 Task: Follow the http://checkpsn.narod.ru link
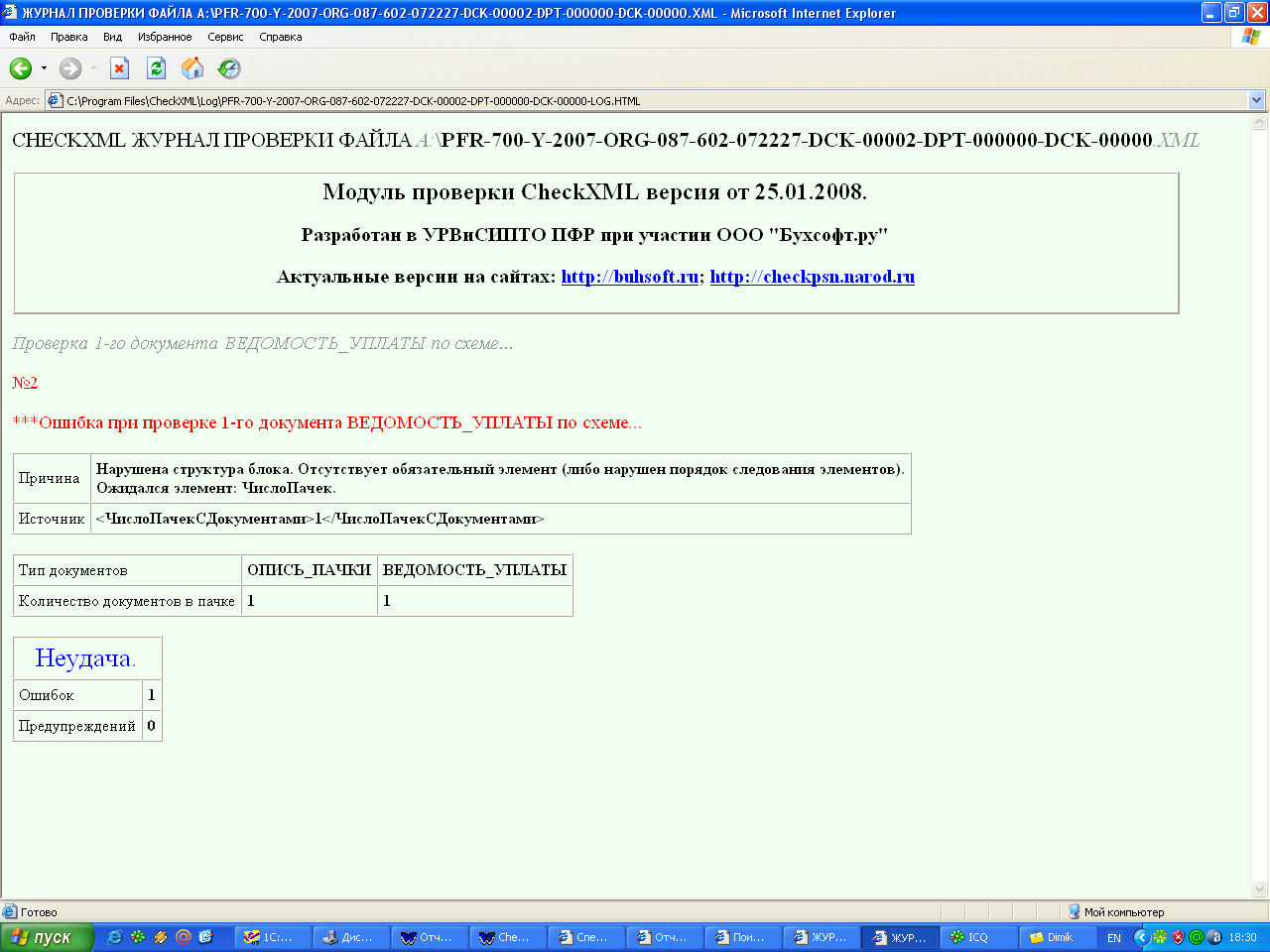[x=813, y=277]
